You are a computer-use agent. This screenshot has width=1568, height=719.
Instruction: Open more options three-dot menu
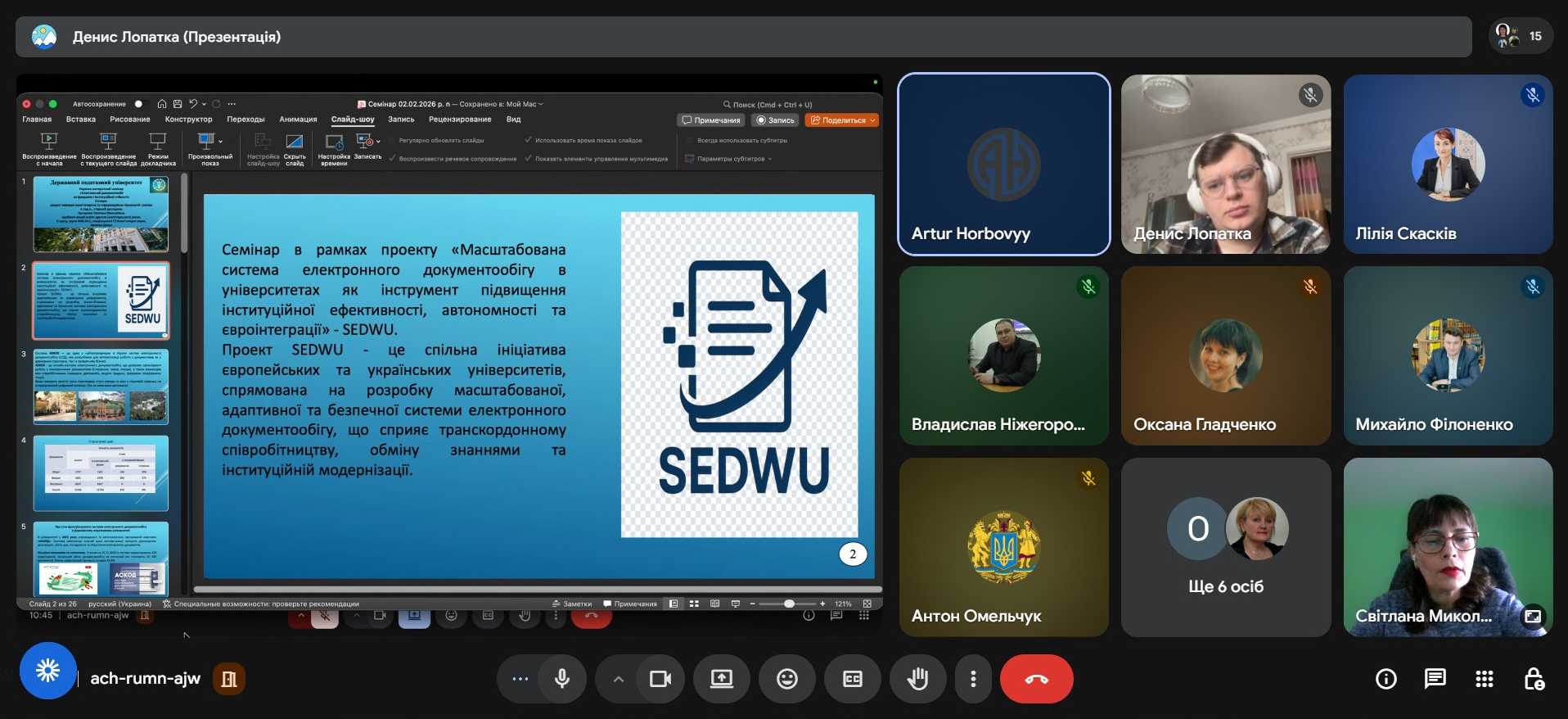(x=973, y=679)
